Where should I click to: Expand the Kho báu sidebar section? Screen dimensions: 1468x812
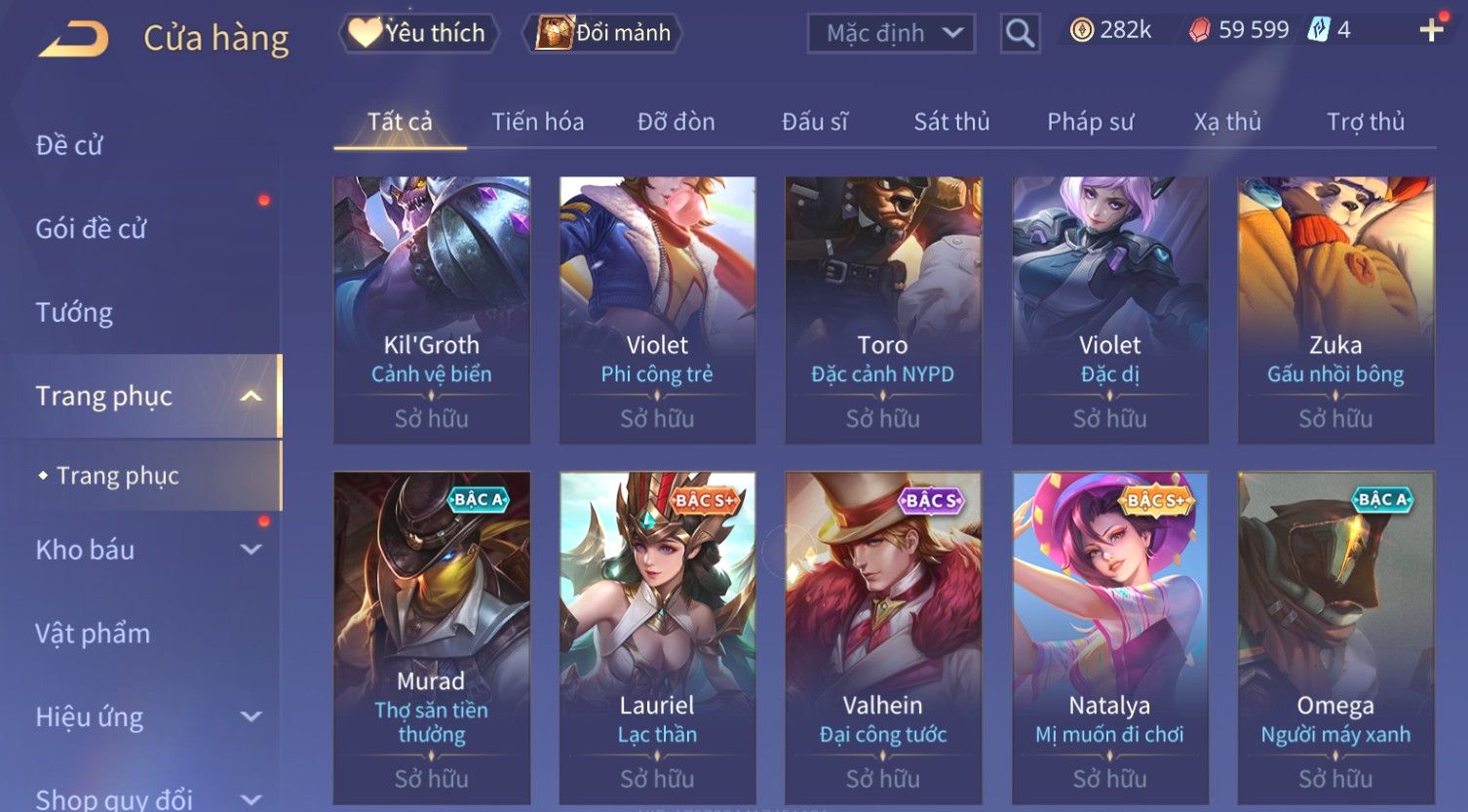point(251,550)
